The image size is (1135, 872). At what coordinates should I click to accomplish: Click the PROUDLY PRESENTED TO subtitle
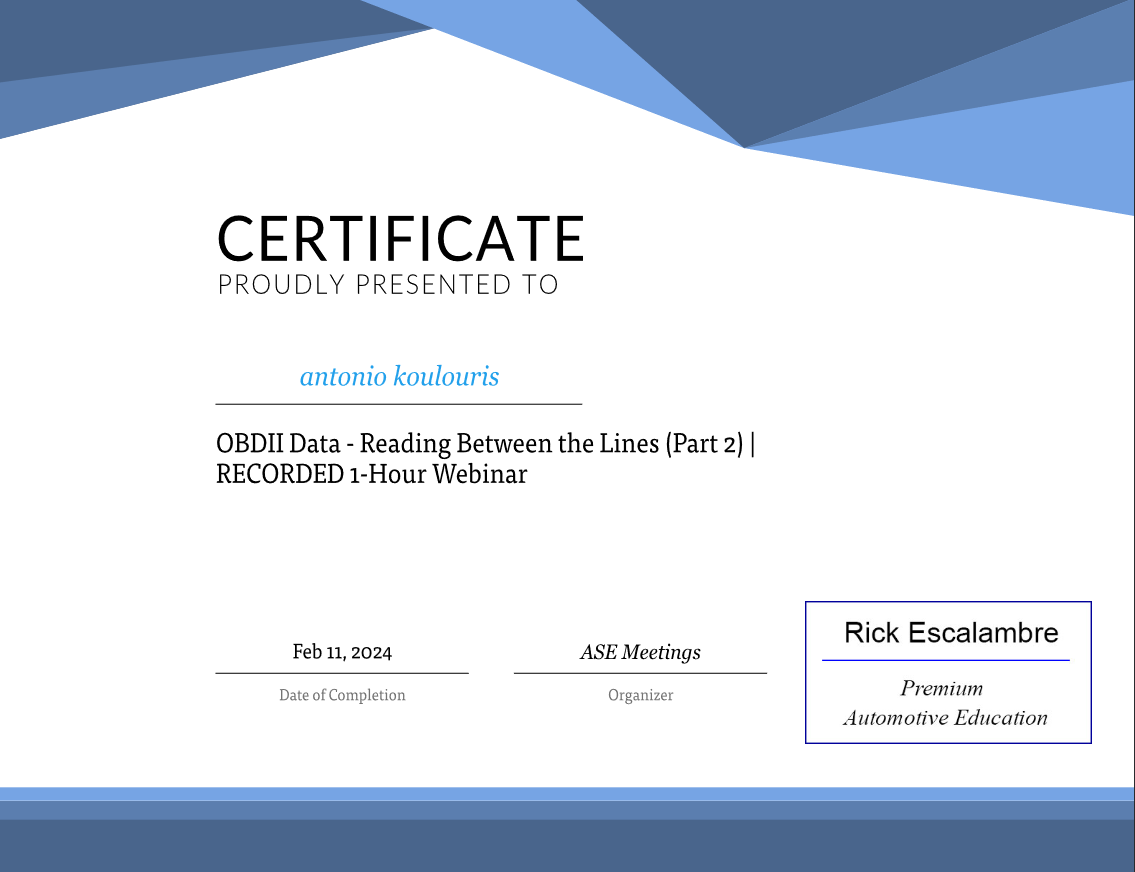[388, 285]
